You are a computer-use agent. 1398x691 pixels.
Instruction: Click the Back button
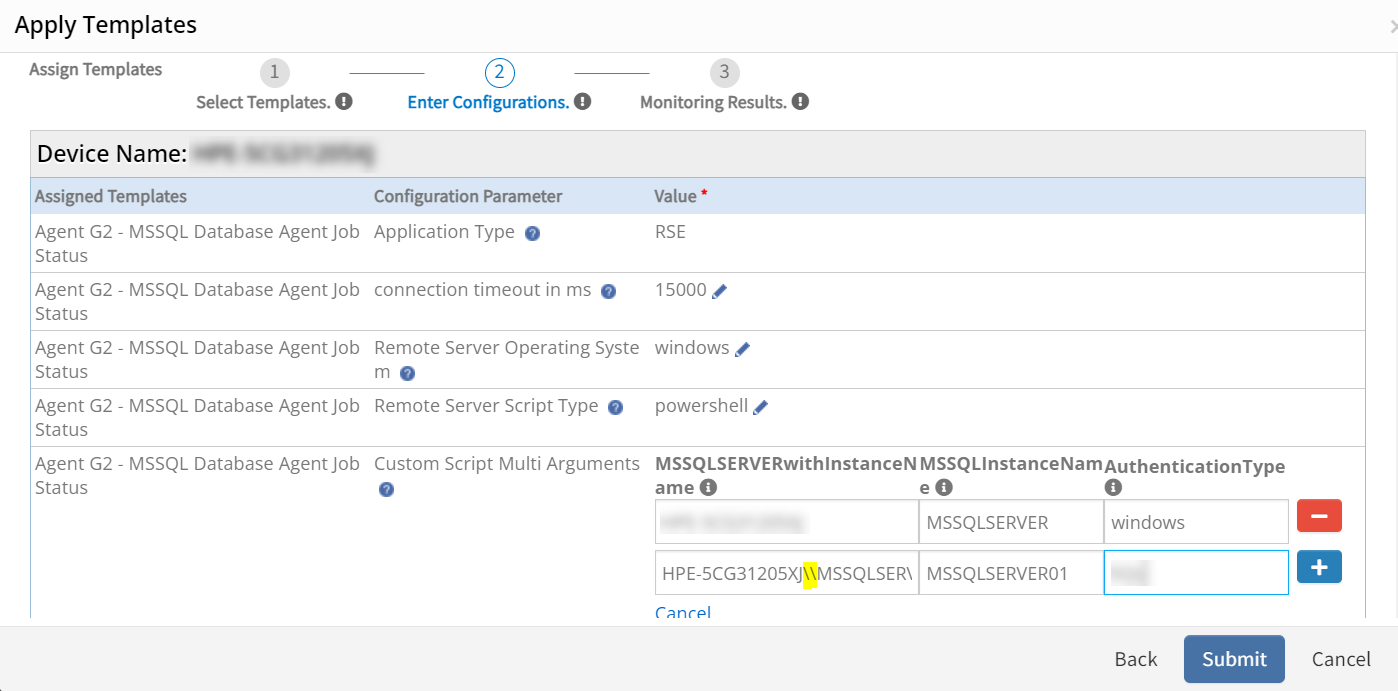[x=1135, y=659]
